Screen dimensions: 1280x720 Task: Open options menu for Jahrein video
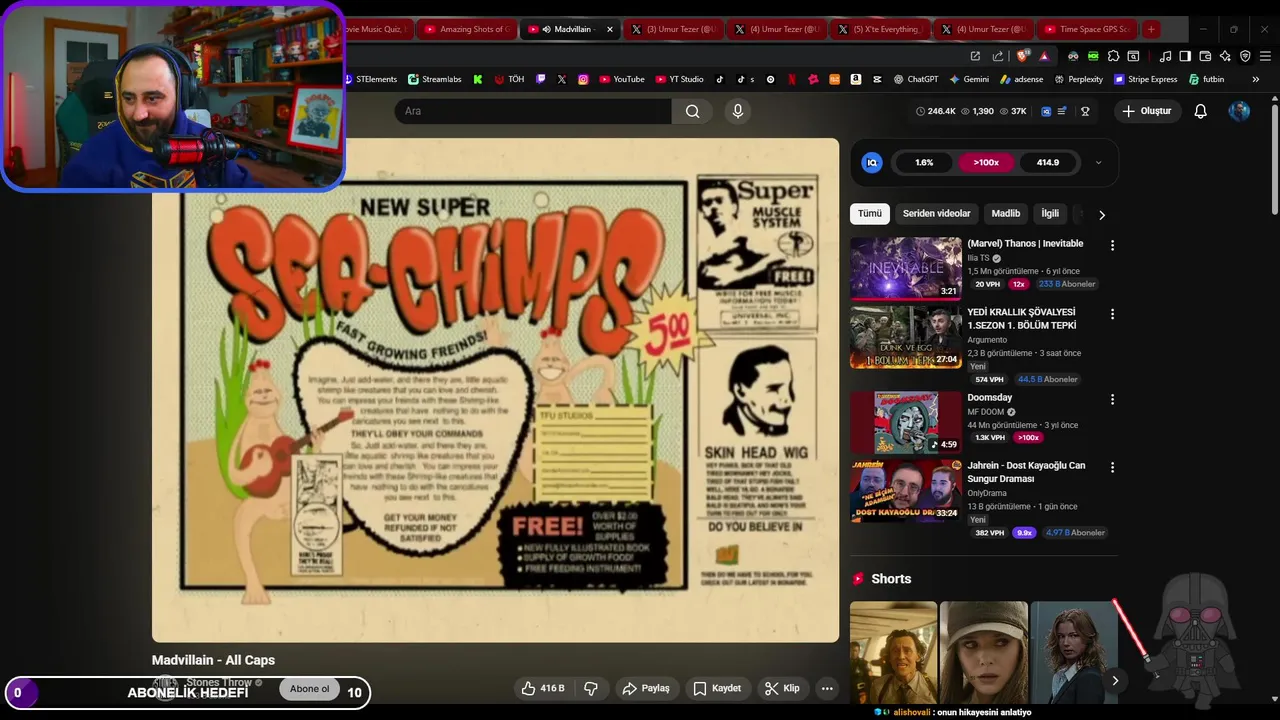(x=1112, y=467)
